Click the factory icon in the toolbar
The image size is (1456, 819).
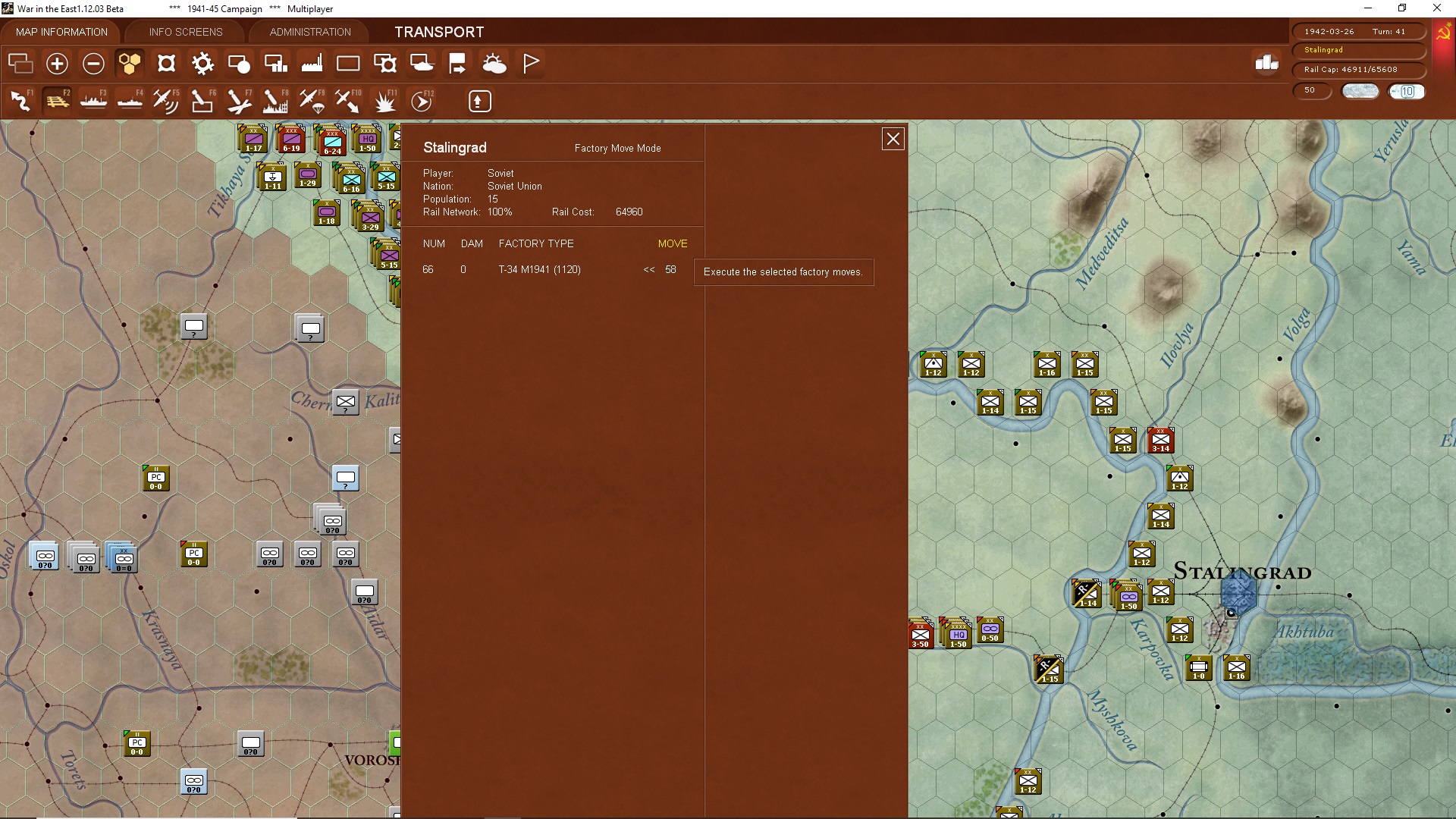pos(312,64)
